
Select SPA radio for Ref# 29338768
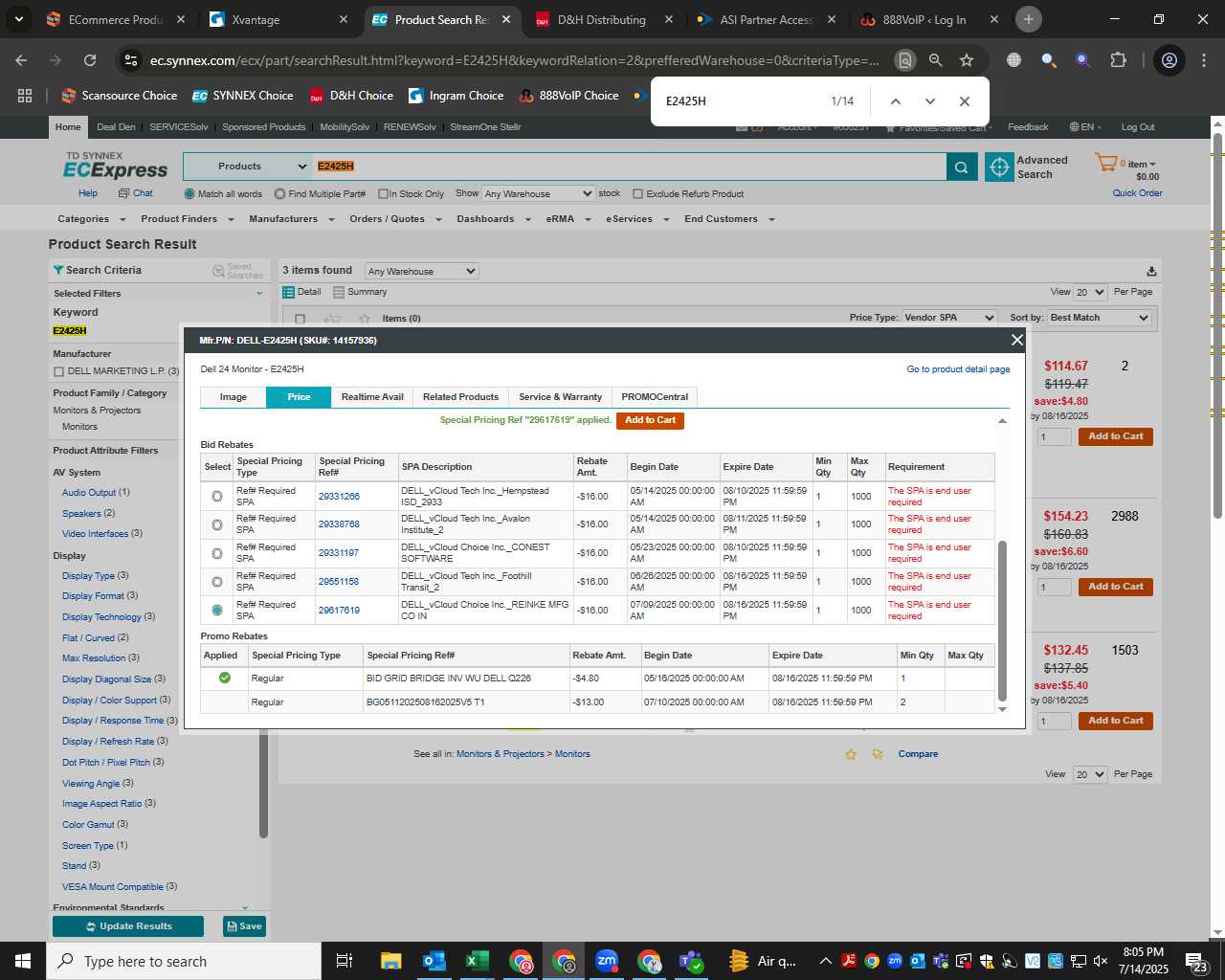tap(217, 524)
